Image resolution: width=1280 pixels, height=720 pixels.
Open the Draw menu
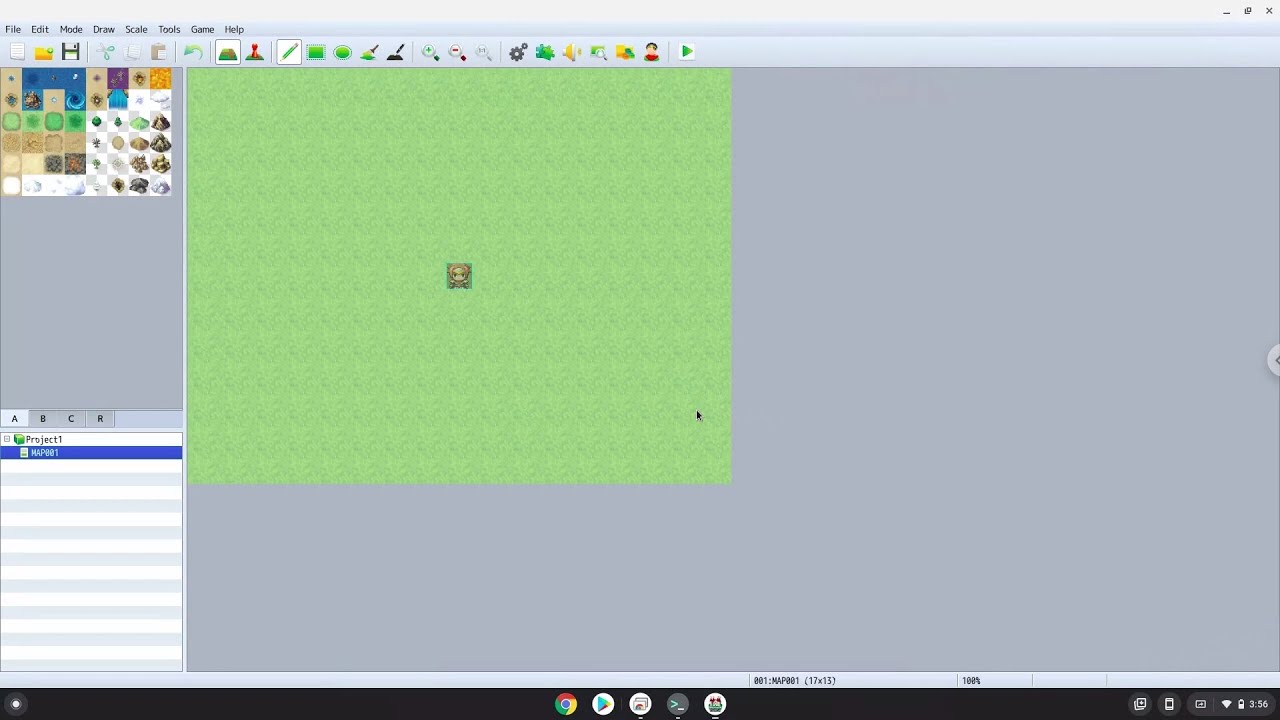104,29
